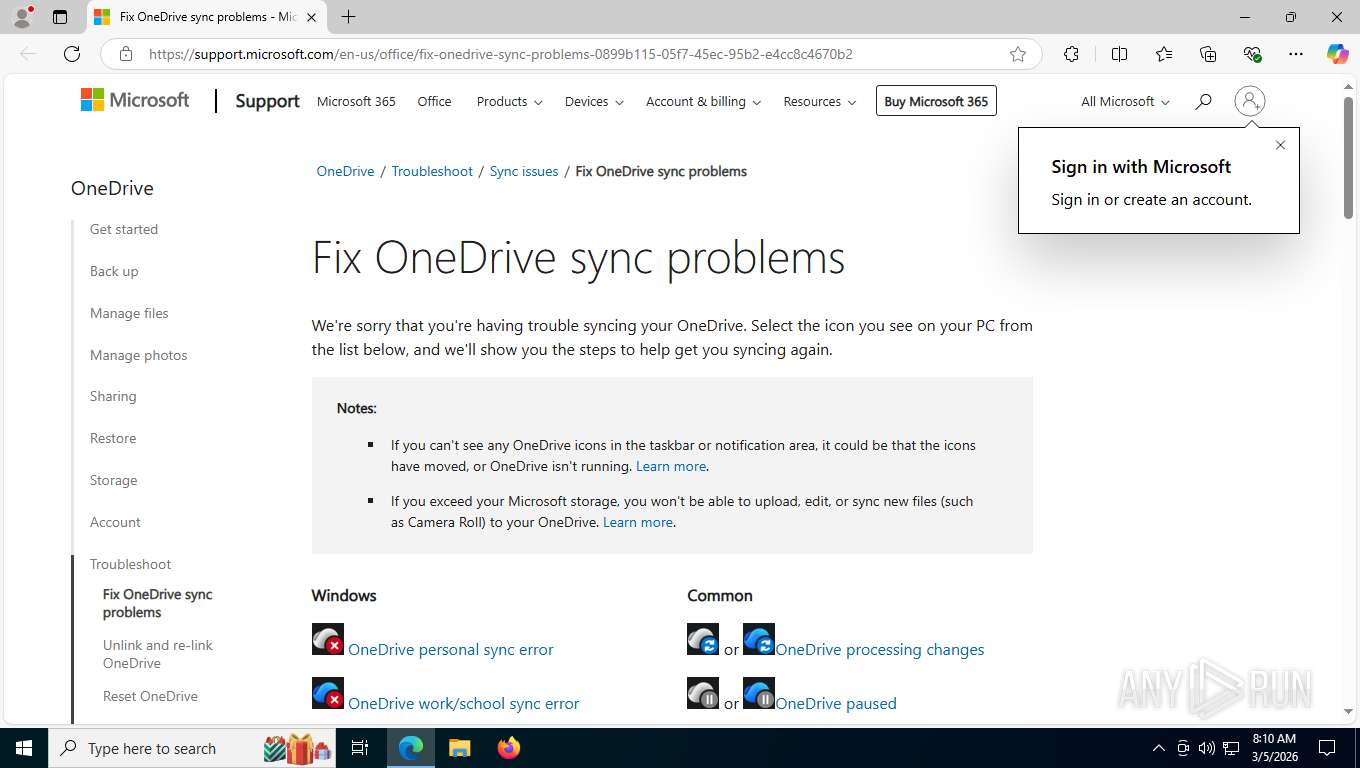Expand the Account & billing dropdown
1360x768 pixels.
click(x=703, y=101)
